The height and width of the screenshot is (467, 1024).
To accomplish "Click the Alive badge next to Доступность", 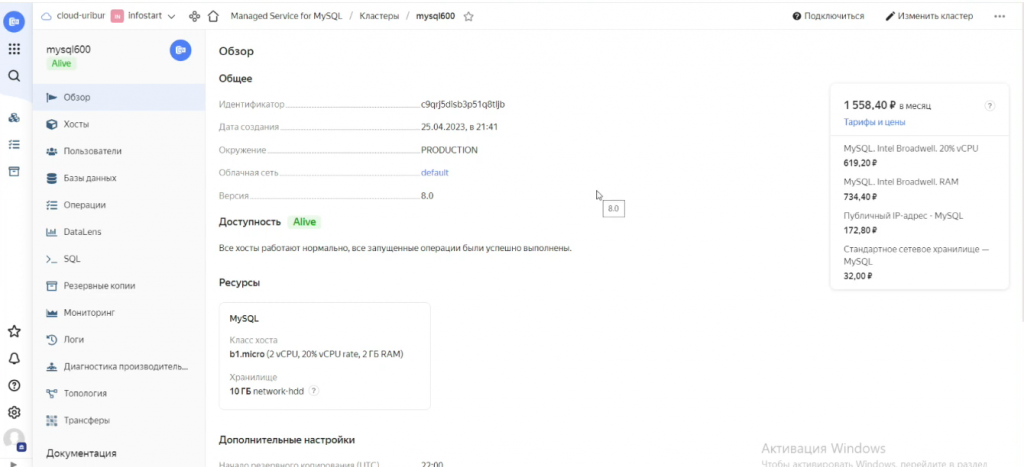I will coord(304,222).
